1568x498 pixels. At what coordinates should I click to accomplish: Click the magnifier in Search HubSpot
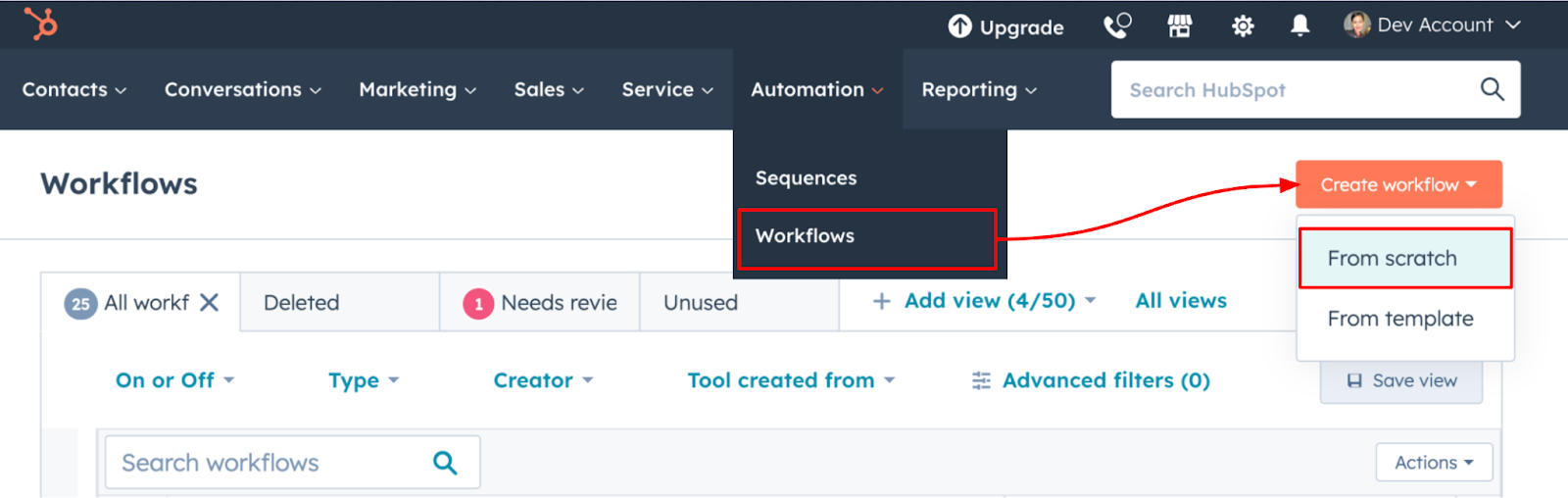pos(1492,89)
